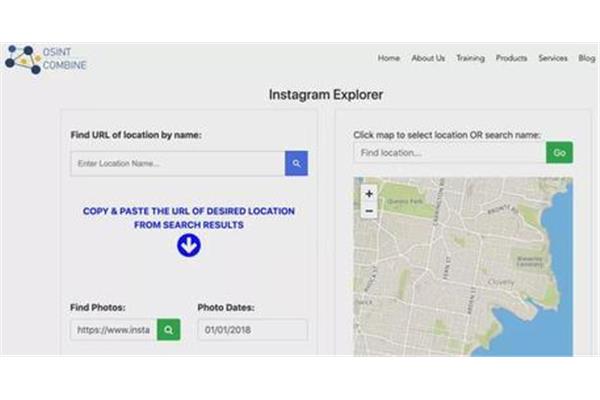600x400 pixels.
Task: Open the About Us page
Action: coord(428,58)
